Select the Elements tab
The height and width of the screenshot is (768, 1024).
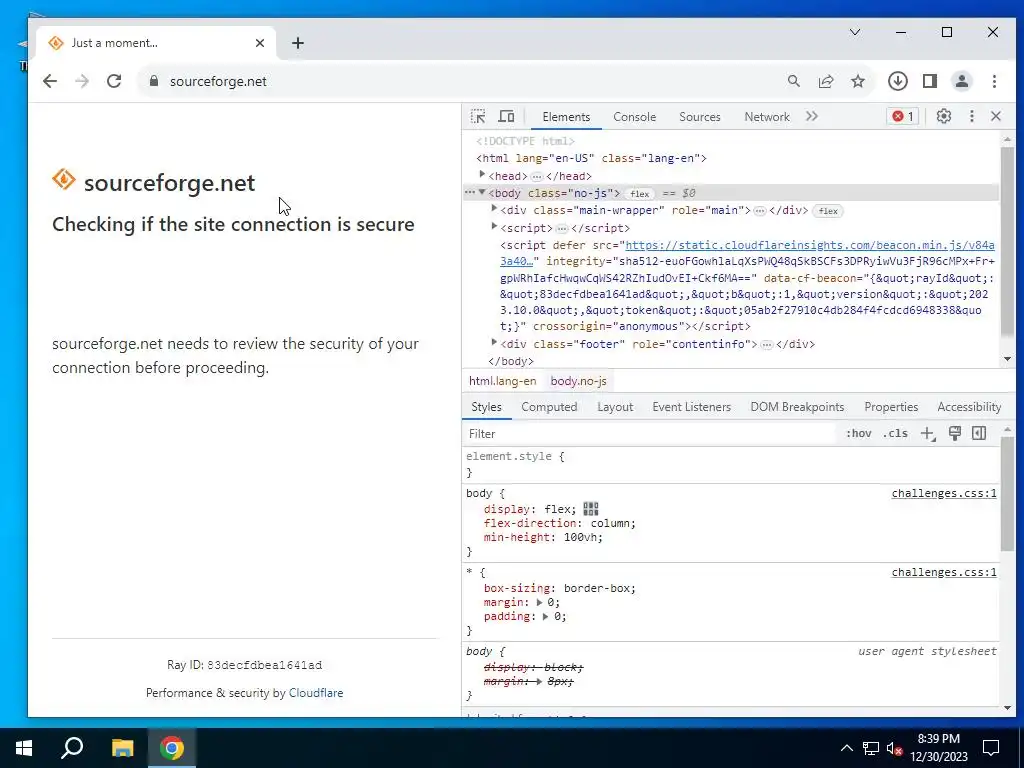[x=566, y=117]
